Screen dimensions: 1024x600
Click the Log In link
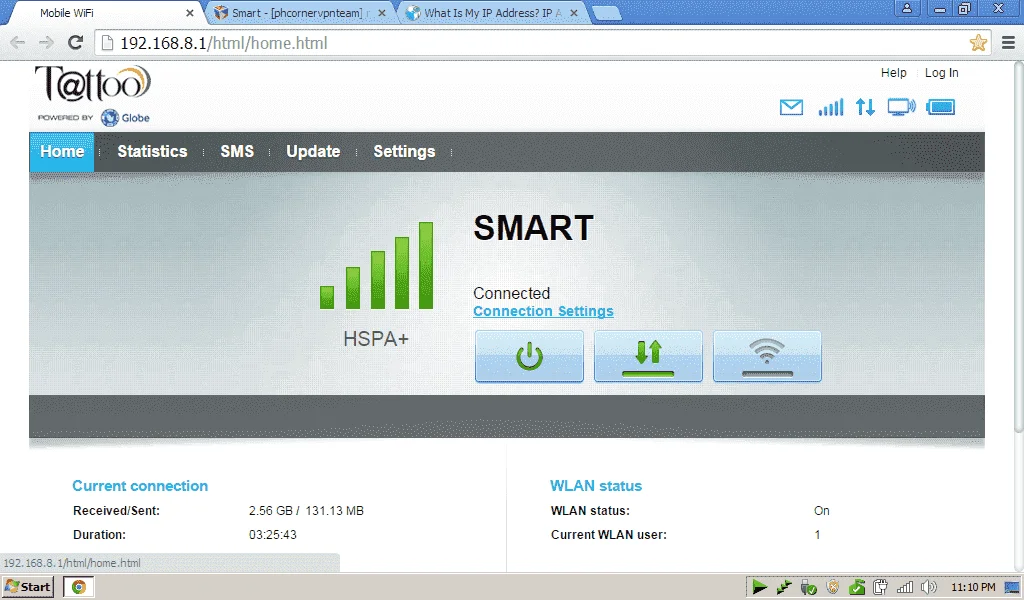[x=942, y=73]
